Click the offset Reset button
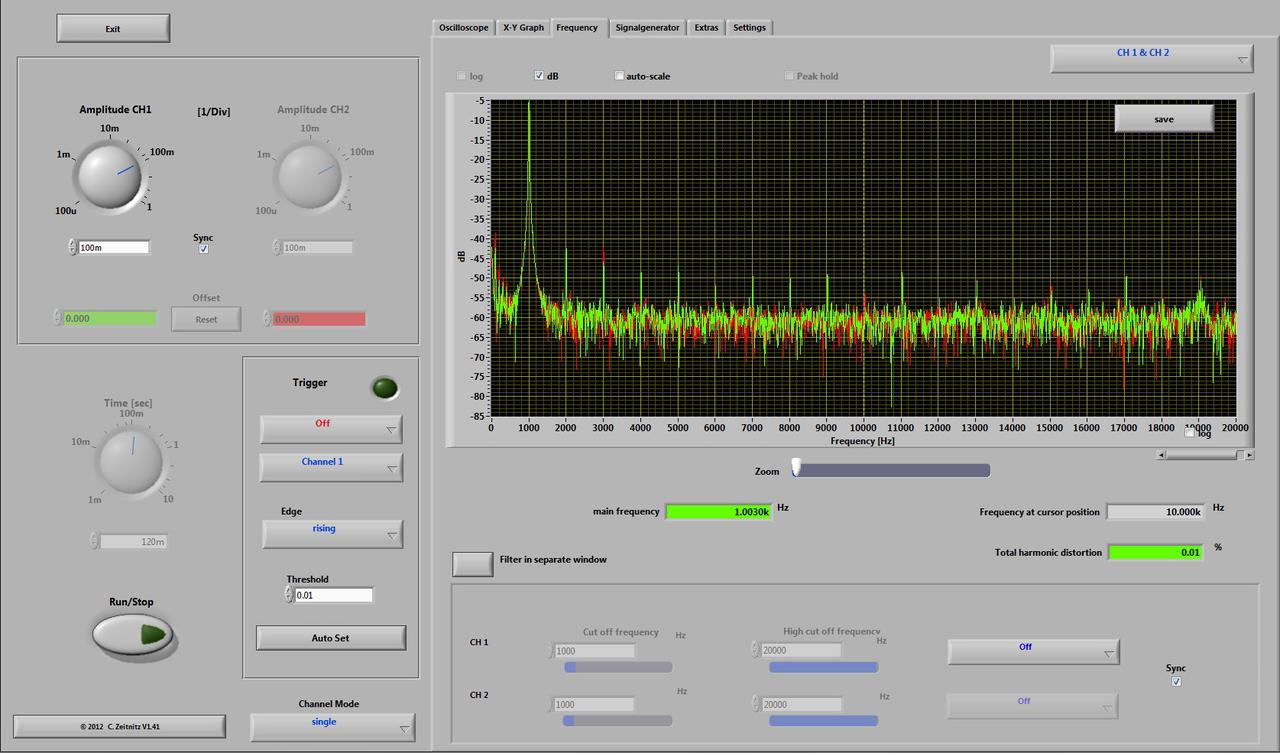The height and width of the screenshot is (753, 1280). [206, 319]
